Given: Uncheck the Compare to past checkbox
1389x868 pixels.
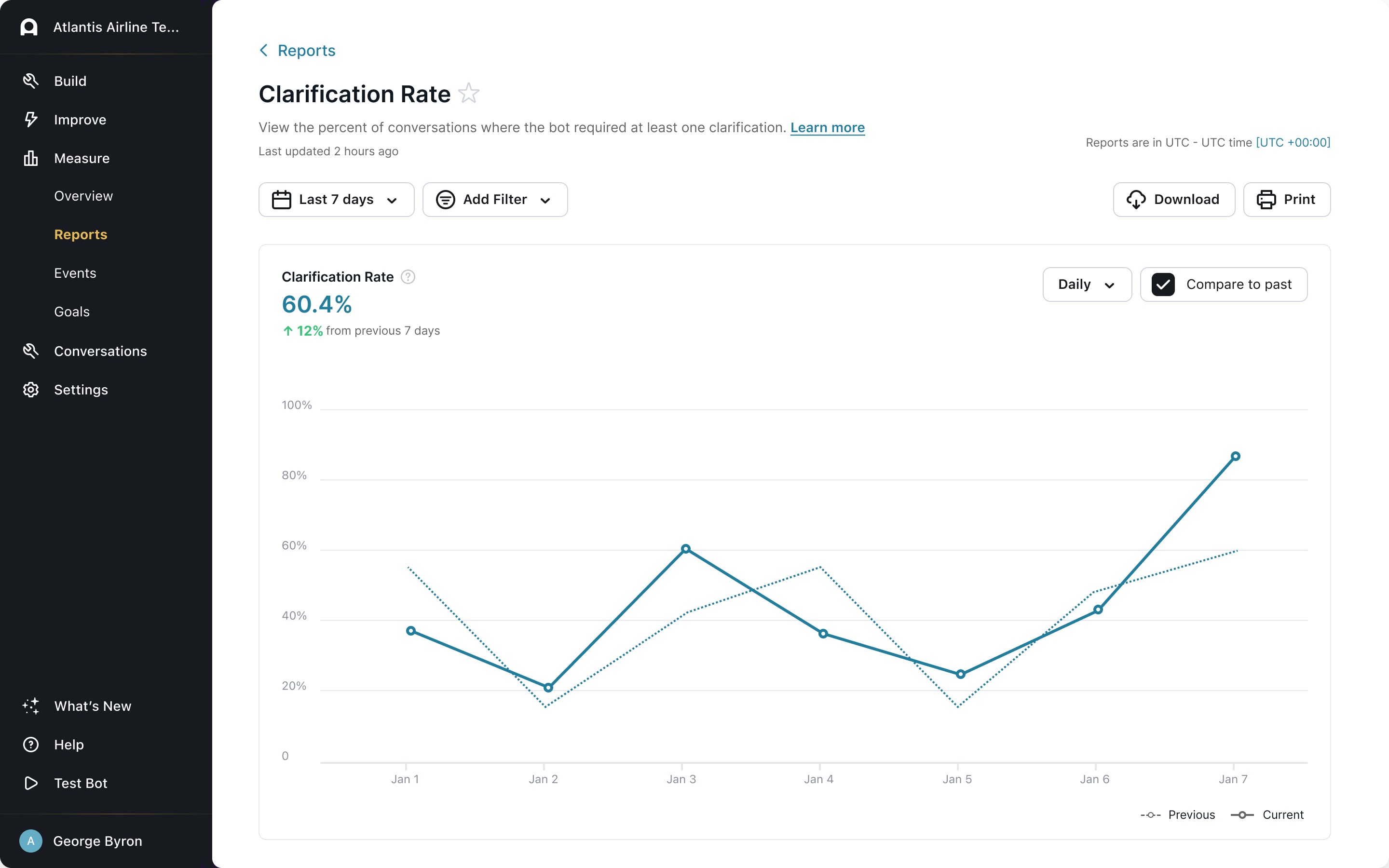Looking at the screenshot, I should (1163, 285).
